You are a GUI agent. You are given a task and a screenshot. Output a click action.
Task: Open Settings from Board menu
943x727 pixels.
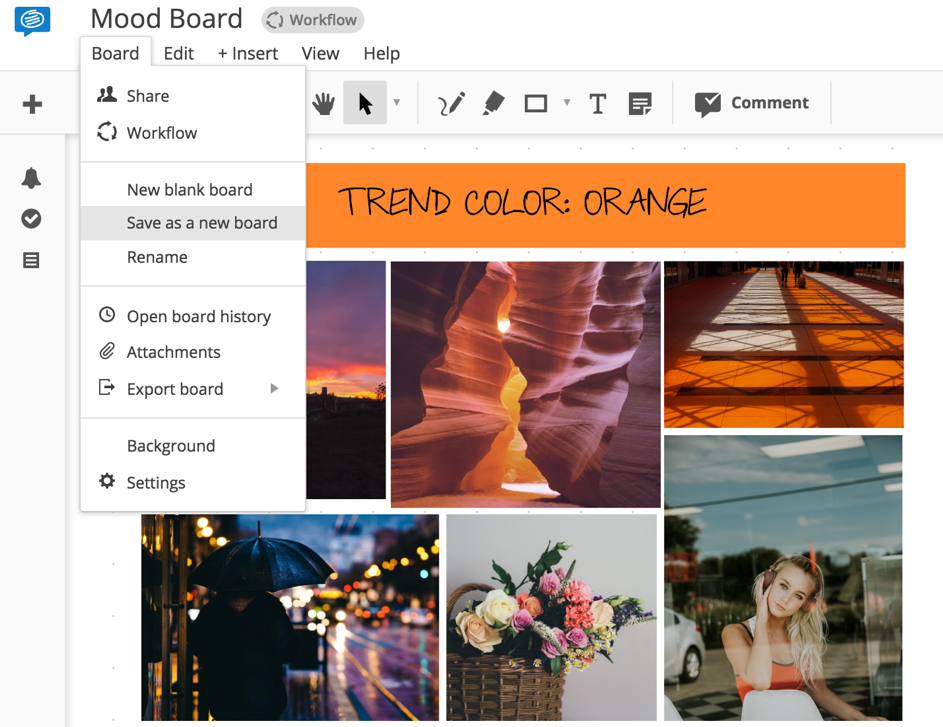coord(193,483)
